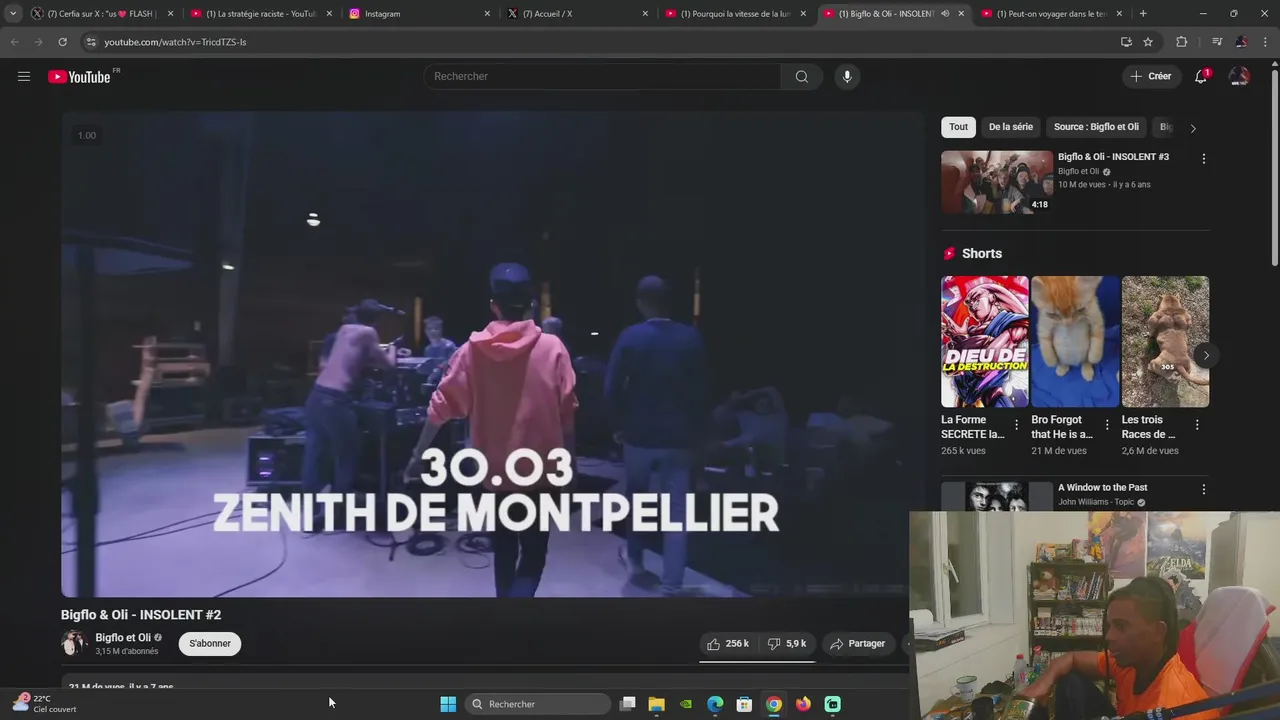The image size is (1280, 720).
Task: Switch to Pourquoi la vitesse de la lumière tab
Action: click(x=735, y=14)
